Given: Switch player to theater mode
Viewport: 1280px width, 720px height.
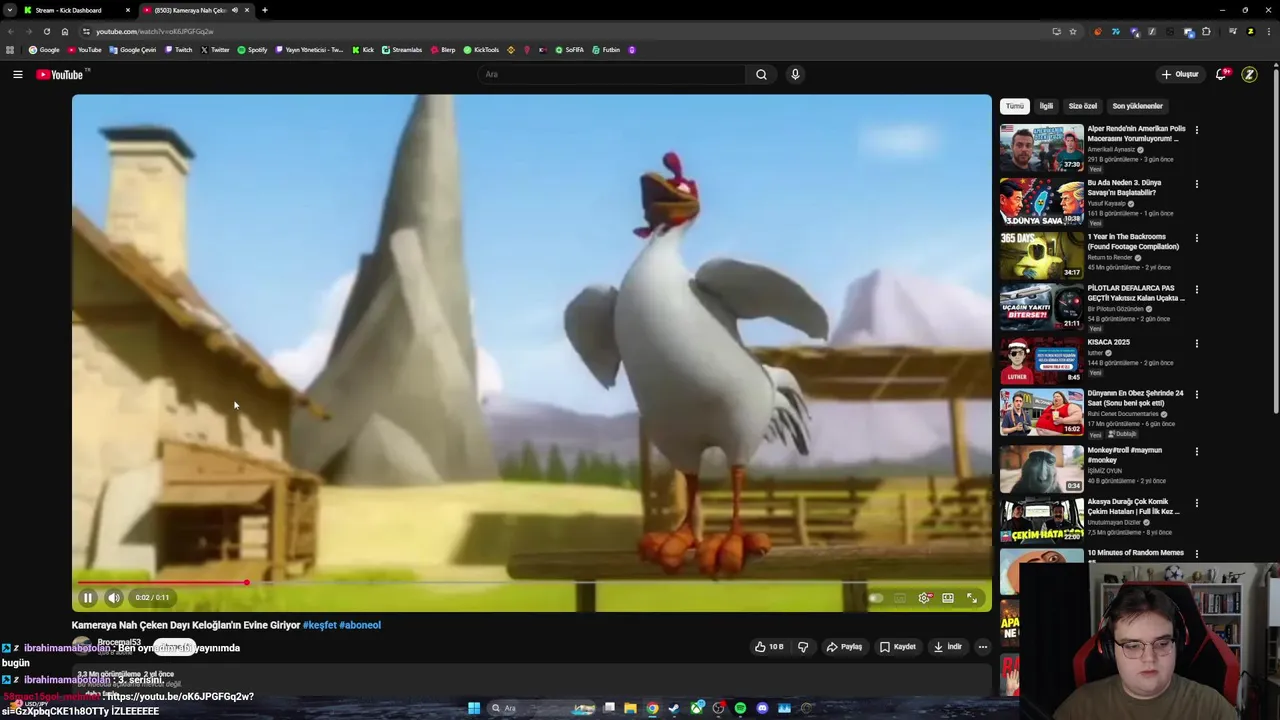Looking at the screenshot, I should coord(948,598).
